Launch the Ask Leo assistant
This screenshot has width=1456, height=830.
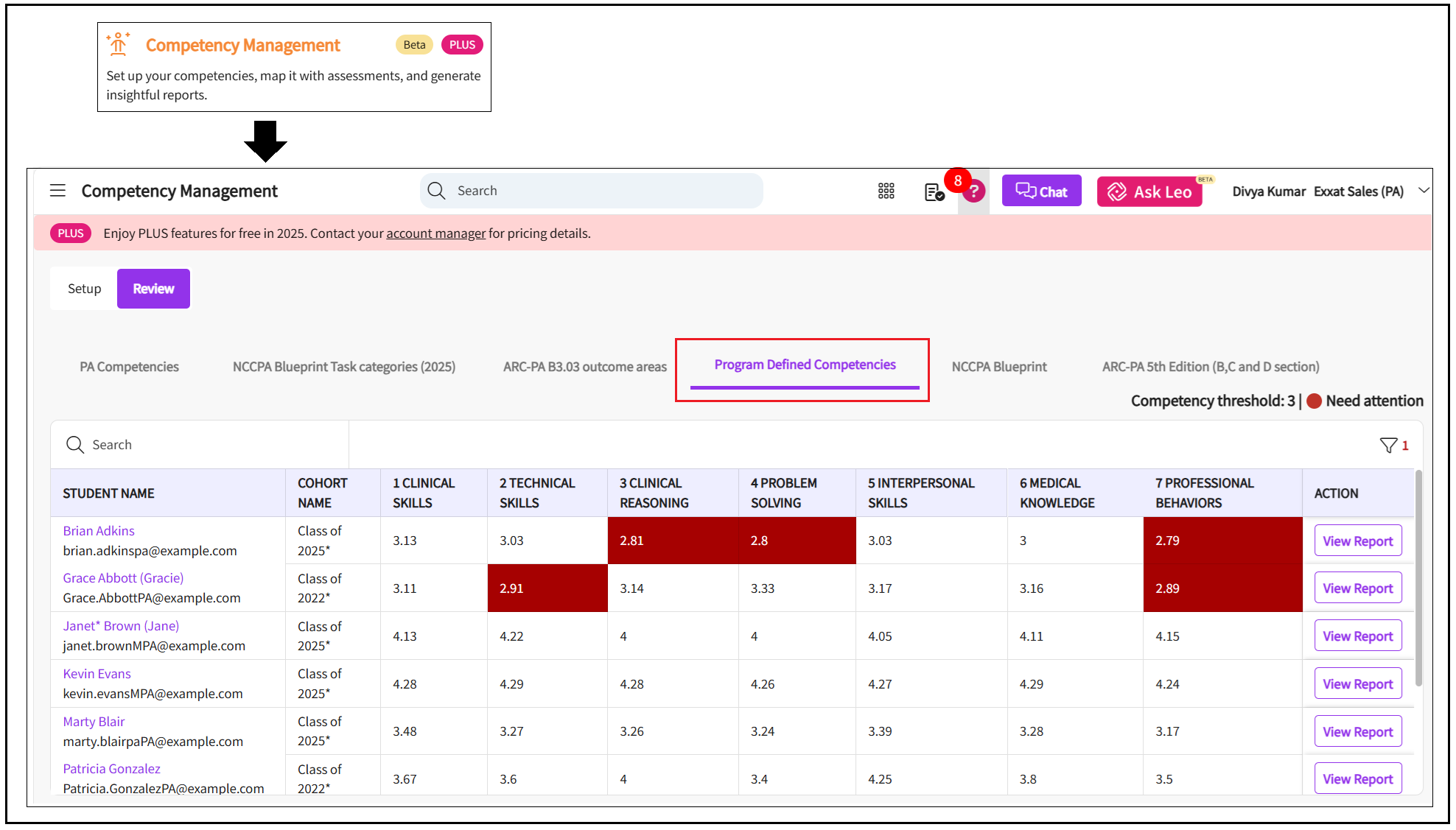(1149, 191)
